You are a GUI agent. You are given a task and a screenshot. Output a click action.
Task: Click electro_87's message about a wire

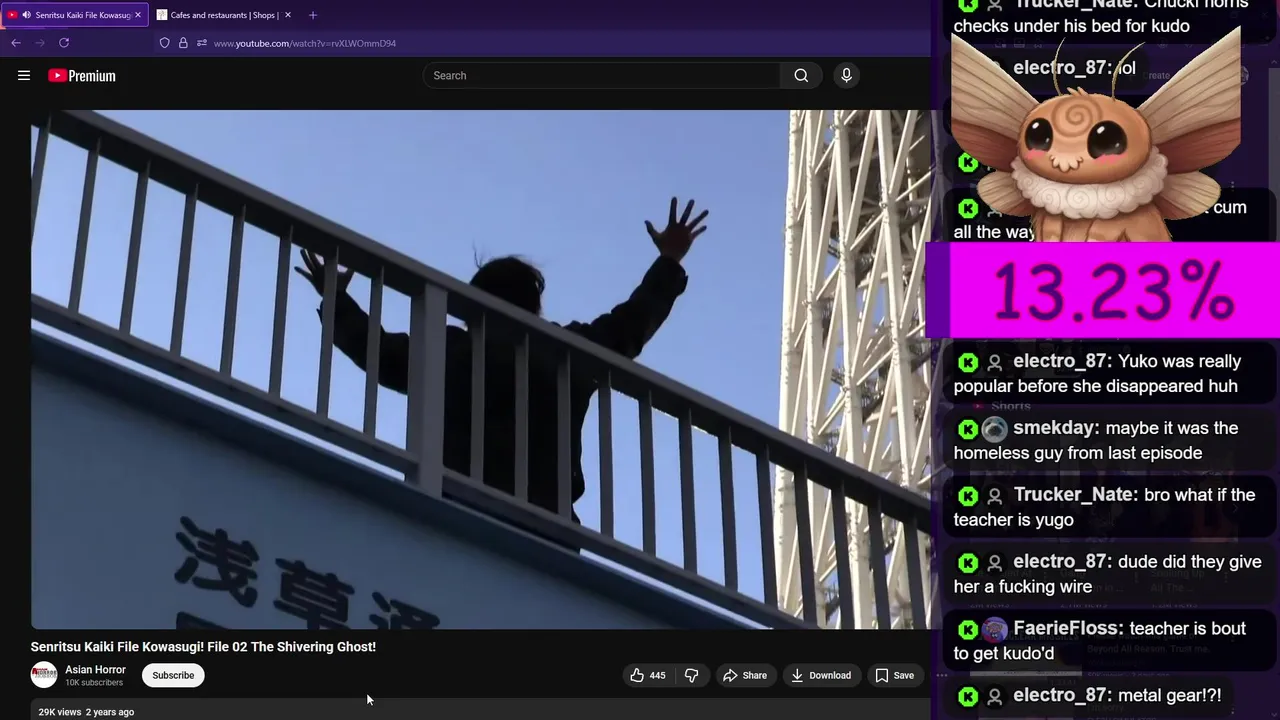tap(1108, 574)
